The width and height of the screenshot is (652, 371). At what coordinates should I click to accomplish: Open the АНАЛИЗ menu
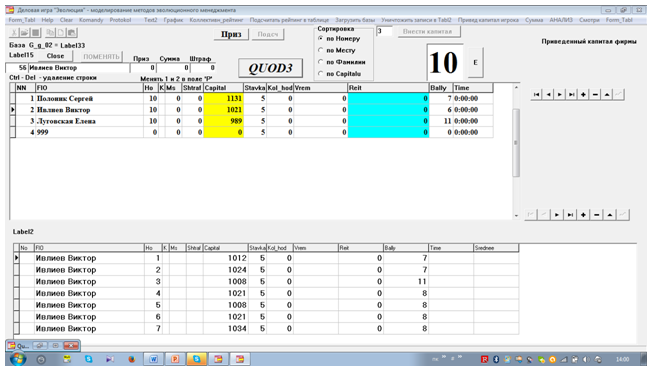[561, 20]
